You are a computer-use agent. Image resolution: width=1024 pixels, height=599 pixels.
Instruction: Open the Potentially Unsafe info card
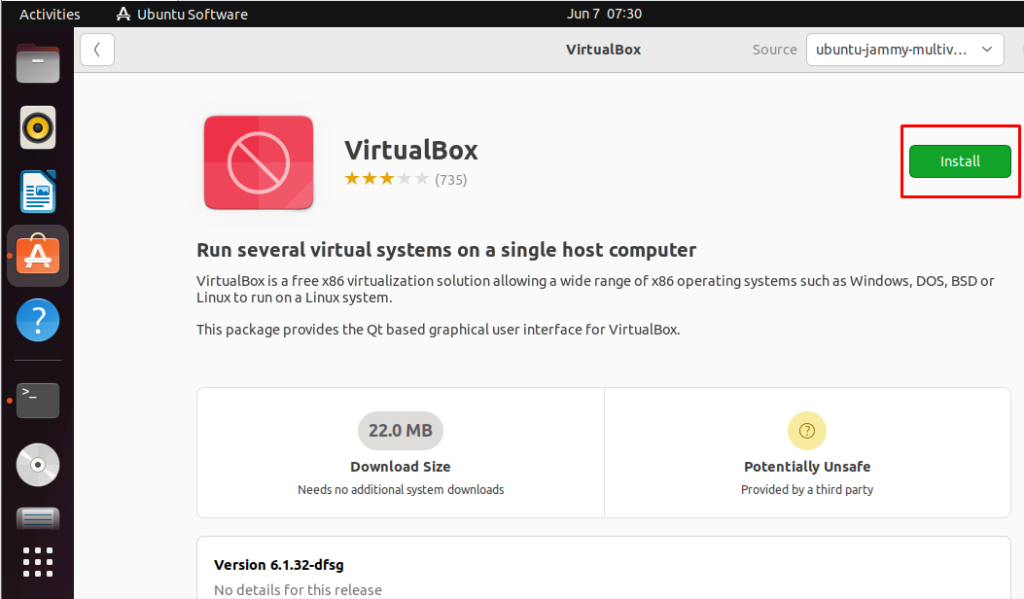tap(807, 453)
